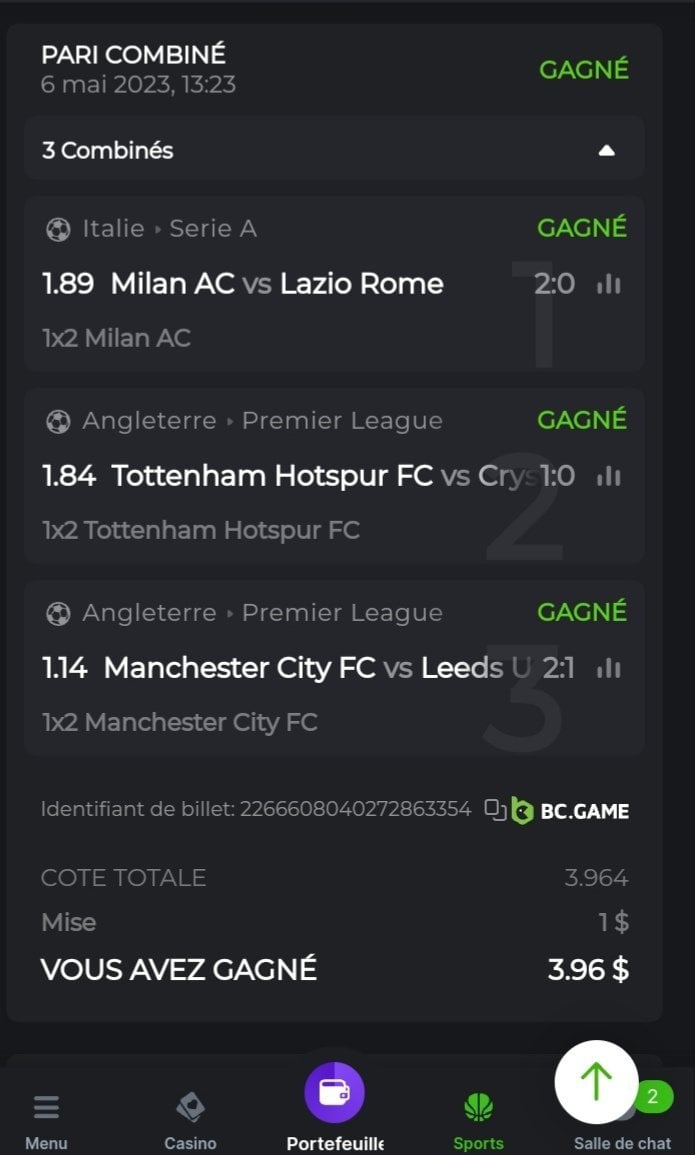The width and height of the screenshot is (695, 1155).
Task: Copy the ticket identifier
Action: 495,809
